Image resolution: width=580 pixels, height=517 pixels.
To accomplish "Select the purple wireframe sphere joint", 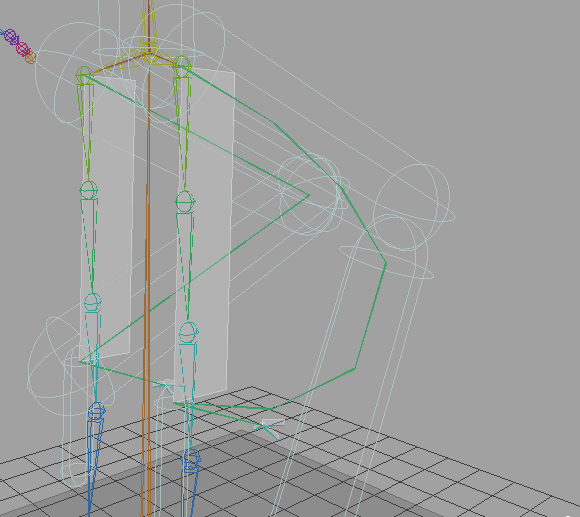I will tap(11, 36).
